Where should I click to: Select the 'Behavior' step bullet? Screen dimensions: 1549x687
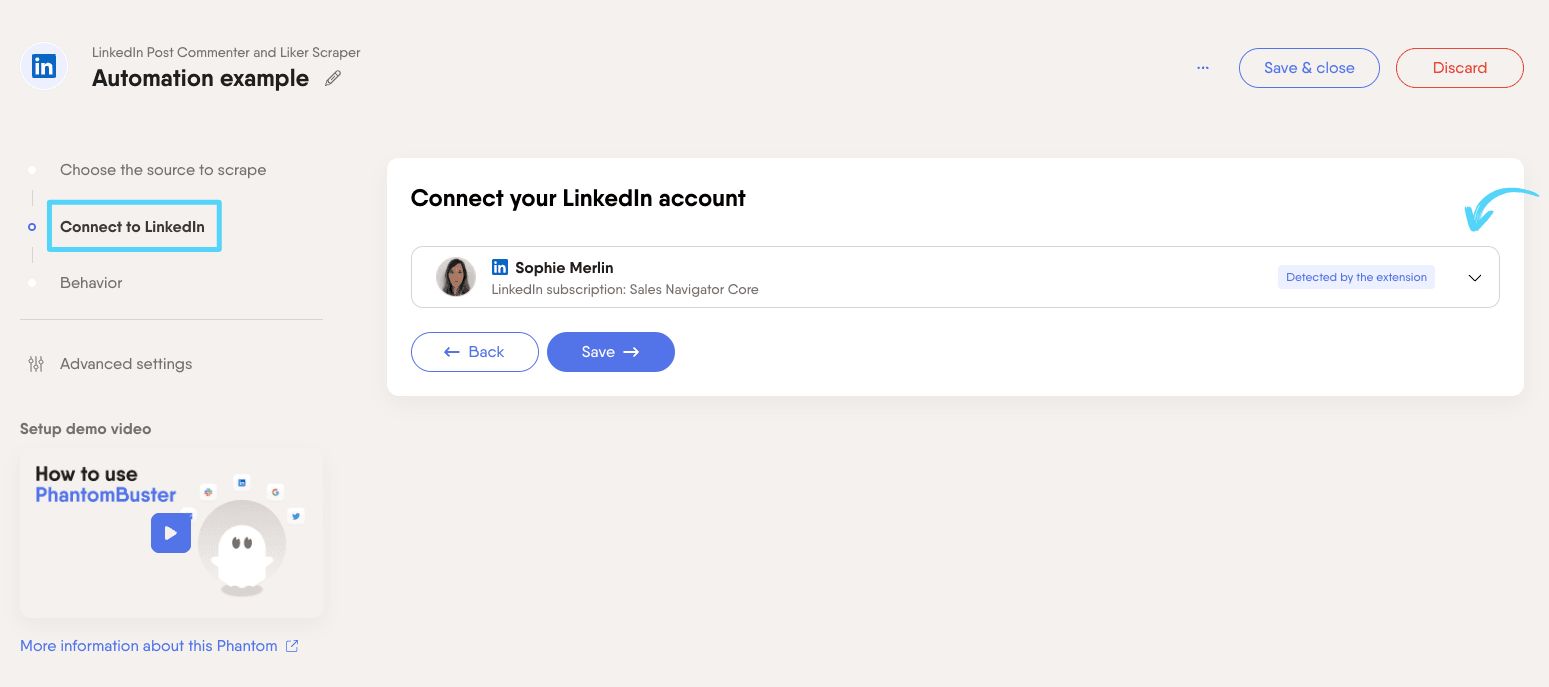click(33, 283)
